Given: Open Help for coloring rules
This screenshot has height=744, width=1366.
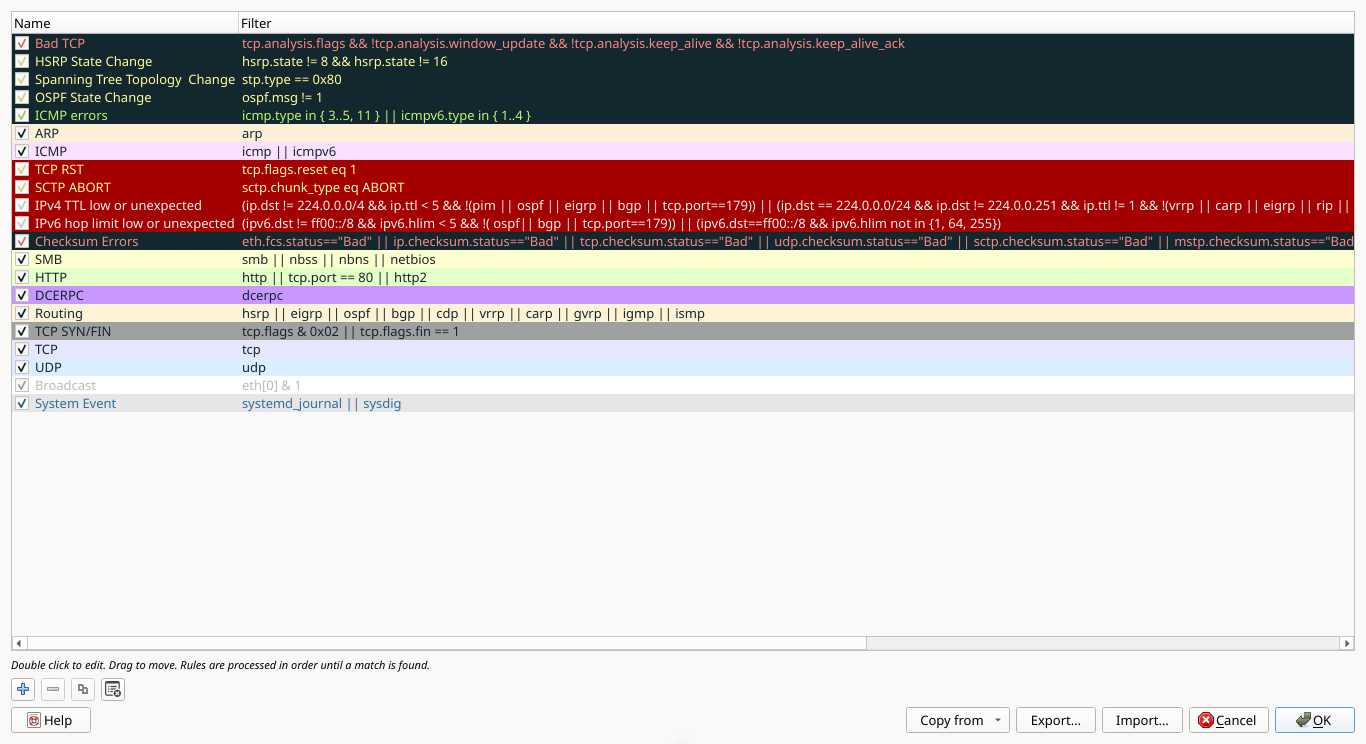Looking at the screenshot, I should tap(50, 720).
